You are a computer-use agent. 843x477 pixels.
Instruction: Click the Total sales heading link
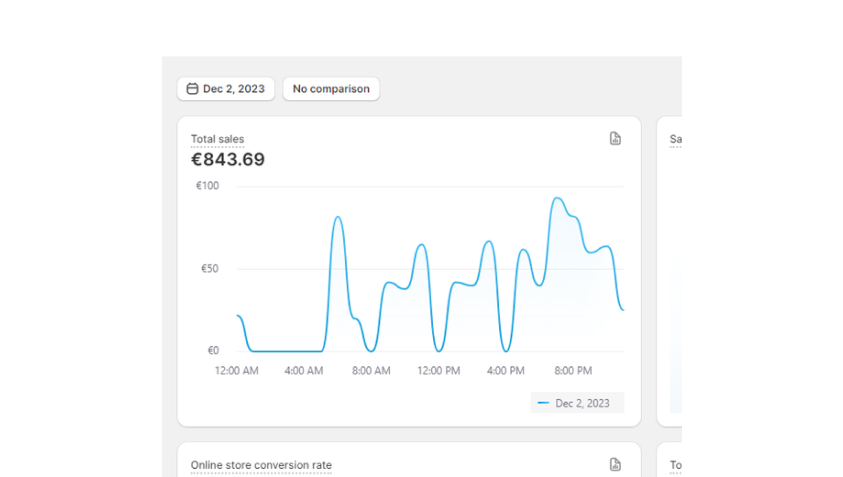[x=217, y=139]
